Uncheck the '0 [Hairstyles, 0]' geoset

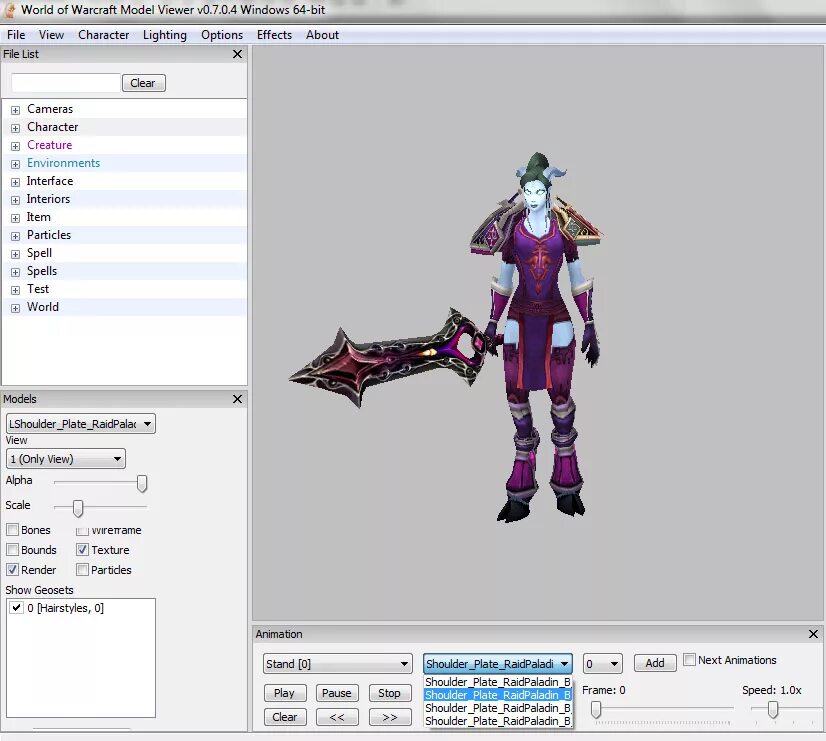point(16,608)
